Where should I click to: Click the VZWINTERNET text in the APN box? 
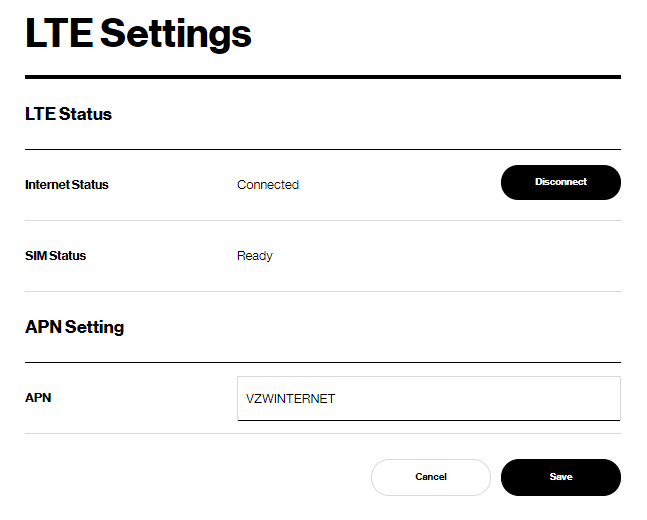(x=291, y=398)
